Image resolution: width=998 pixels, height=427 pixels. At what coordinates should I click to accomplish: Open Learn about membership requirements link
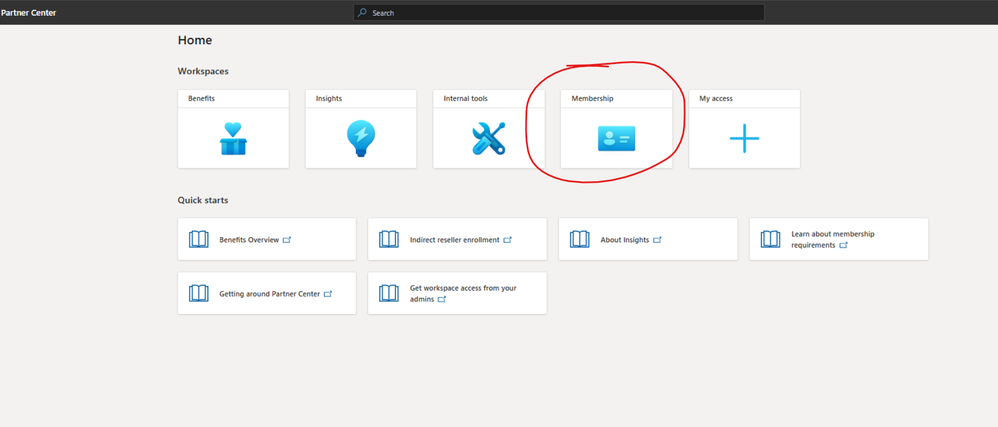coord(839,239)
